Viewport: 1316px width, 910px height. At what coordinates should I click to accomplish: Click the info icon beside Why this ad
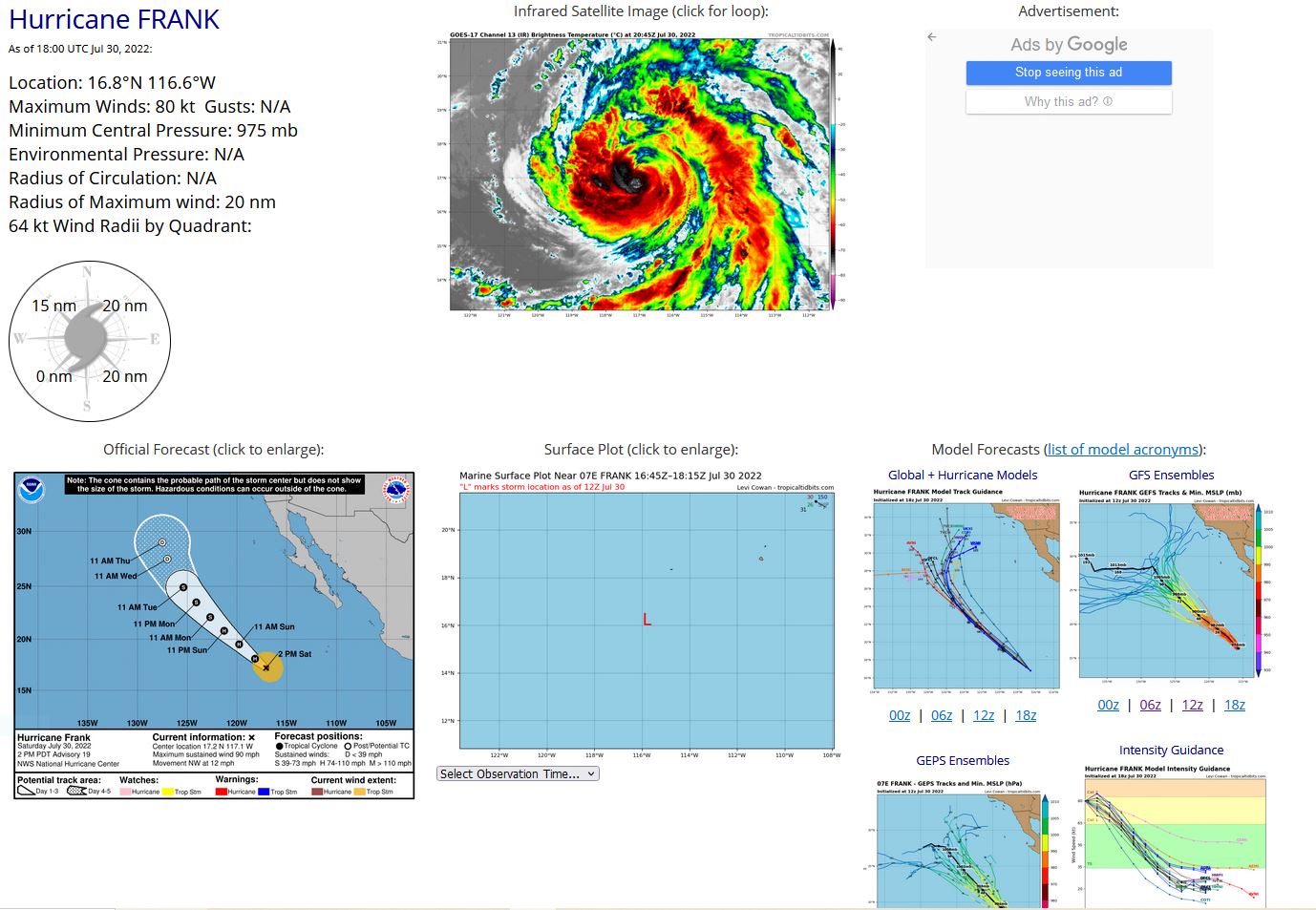click(x=1108, y=101)
